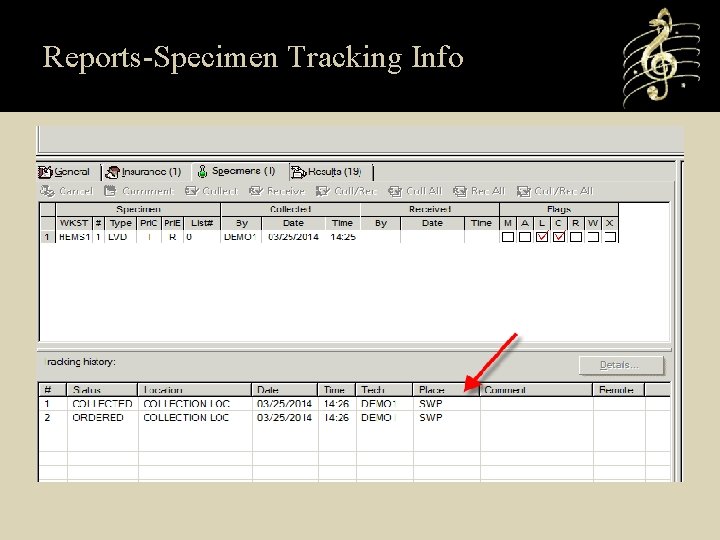The image size is (720, 540).
Task: Click the PrlC column header
Action: pyautogui.click(x=149, y=223)
